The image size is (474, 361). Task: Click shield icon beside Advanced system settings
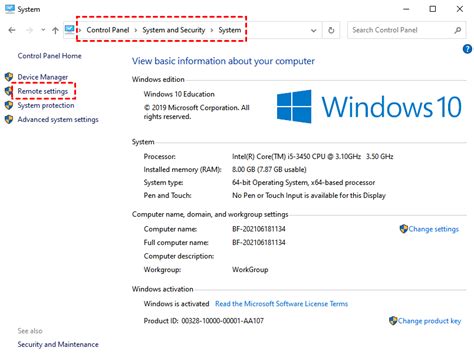(x=9, y=119)
